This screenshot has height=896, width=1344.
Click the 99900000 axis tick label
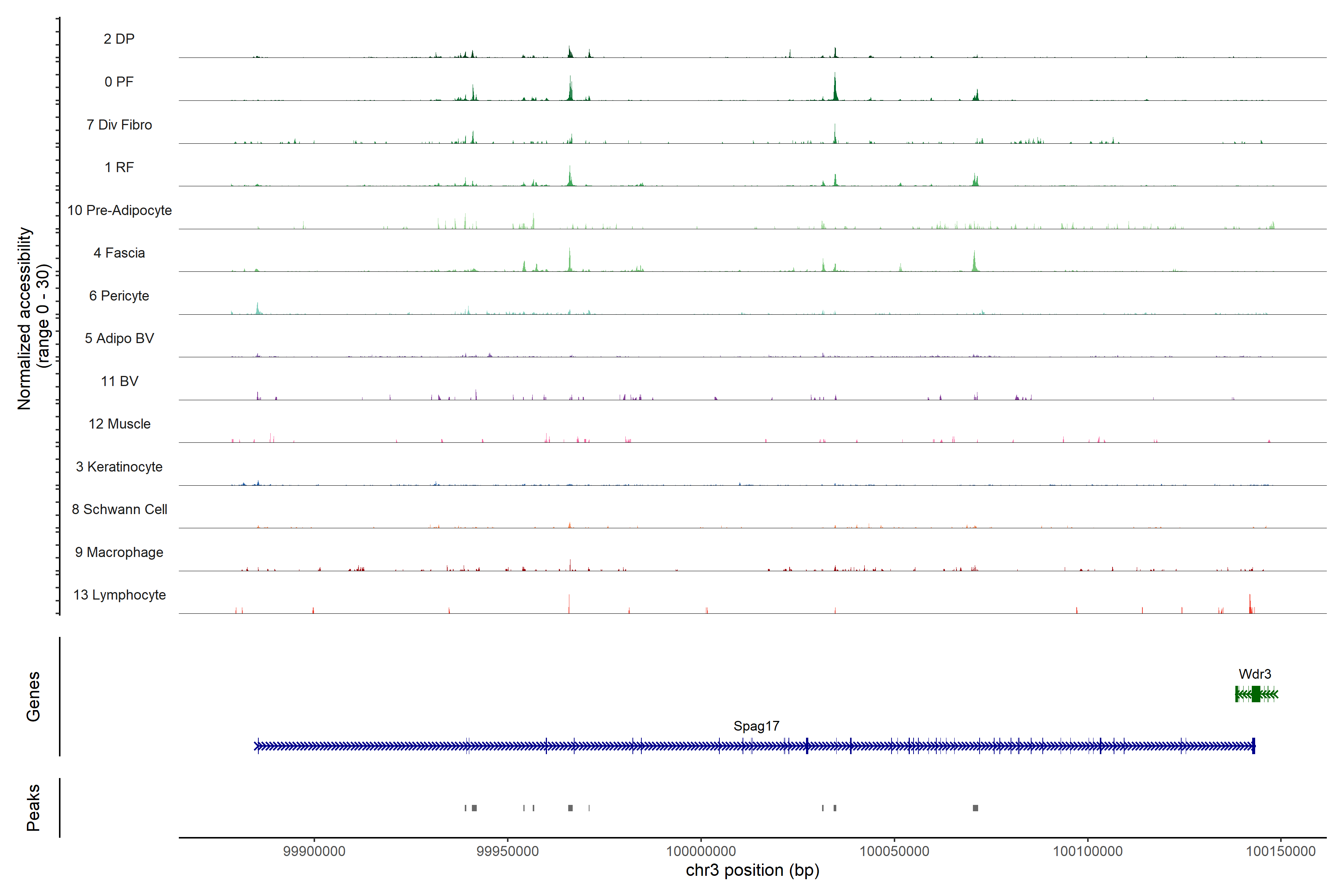(314, 851)
